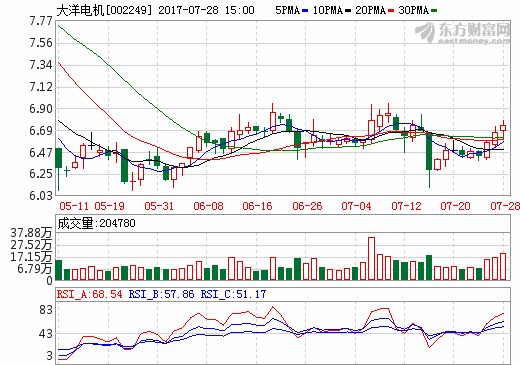The width and height of the screenshot is (520, 365).
Task: Click the 83 RSI axis label
Action: (x=46, y=310)
